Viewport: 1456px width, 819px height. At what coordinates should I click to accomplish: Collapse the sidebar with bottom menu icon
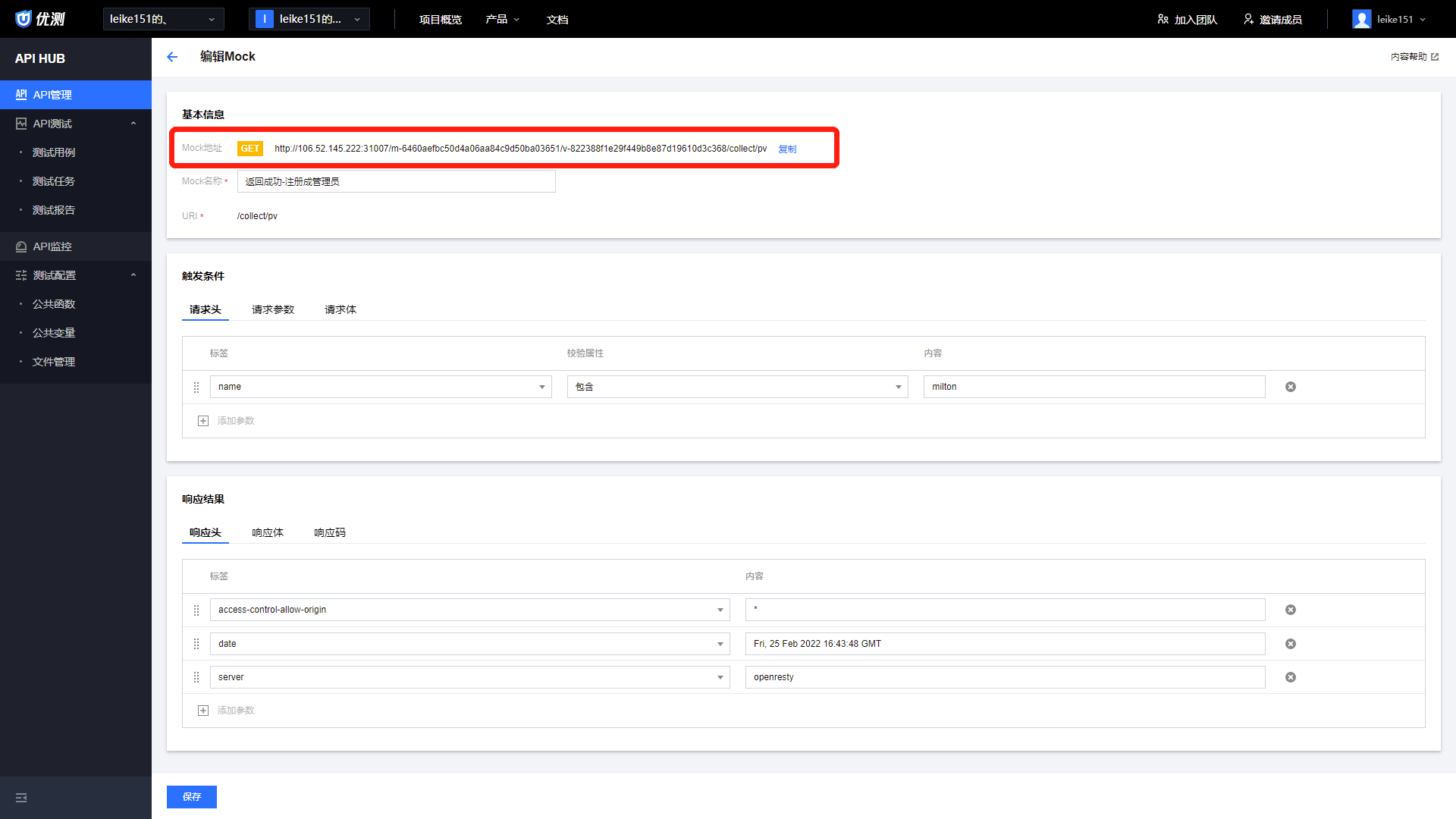point(21,798)
